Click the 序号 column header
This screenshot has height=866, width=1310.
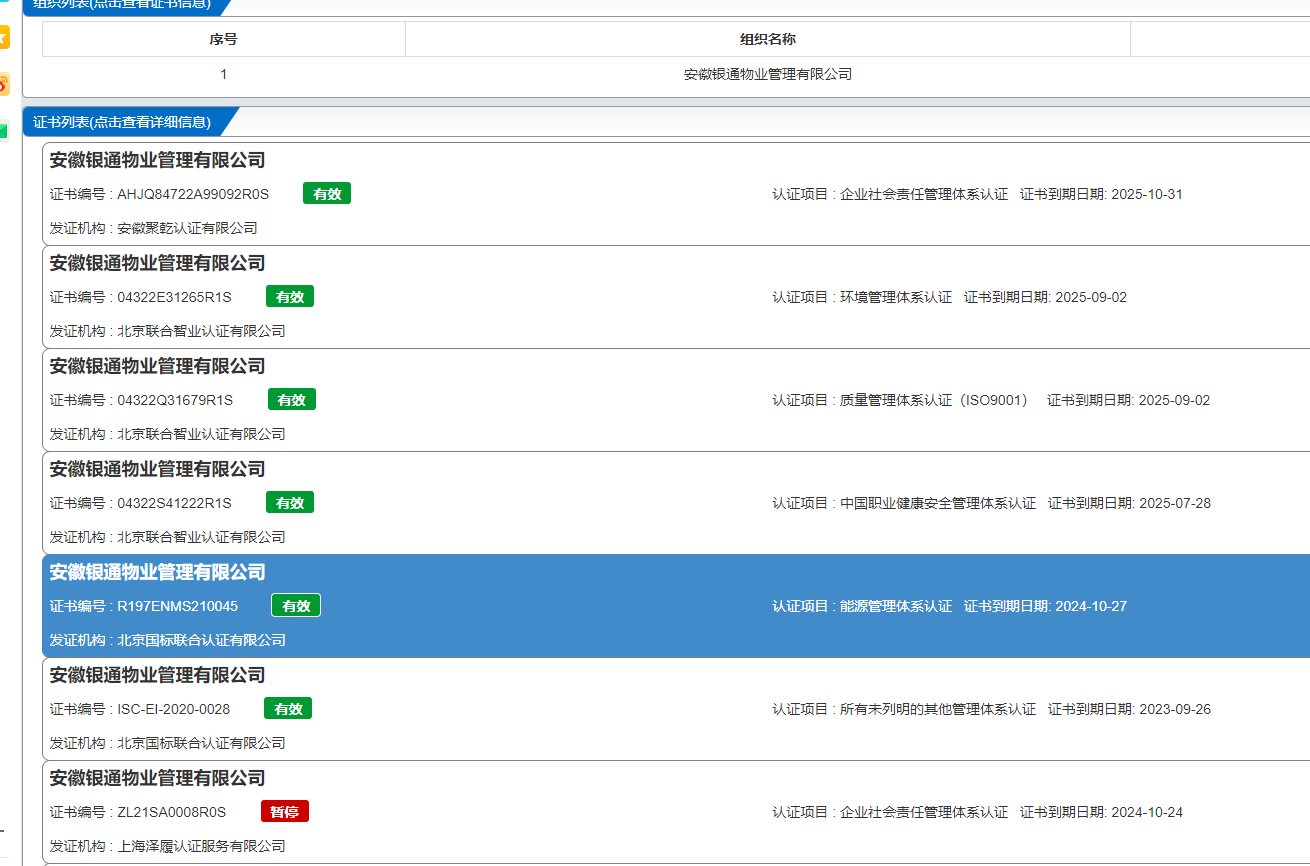coord(224,39)
